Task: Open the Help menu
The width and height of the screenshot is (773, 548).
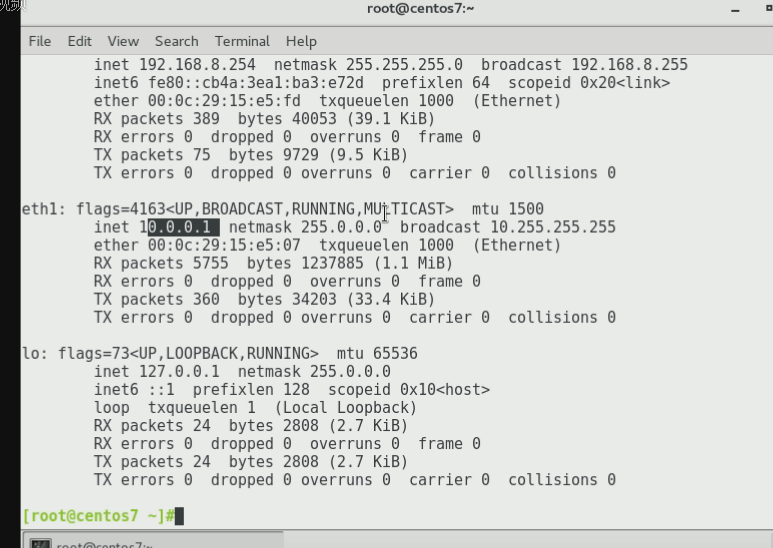Action: (x=301, y=41)
